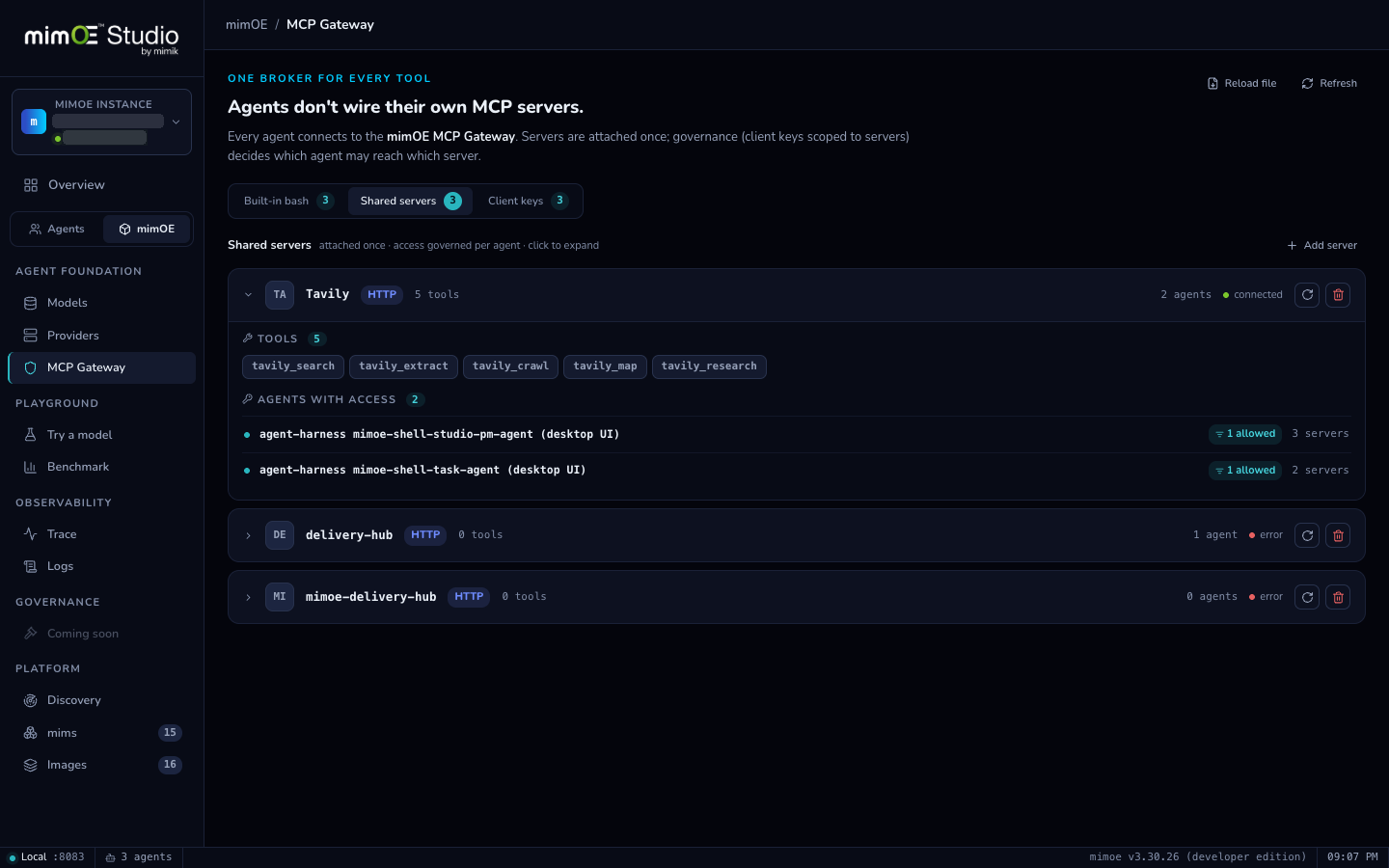
Task: Go to Providers page
Action: 101,336
